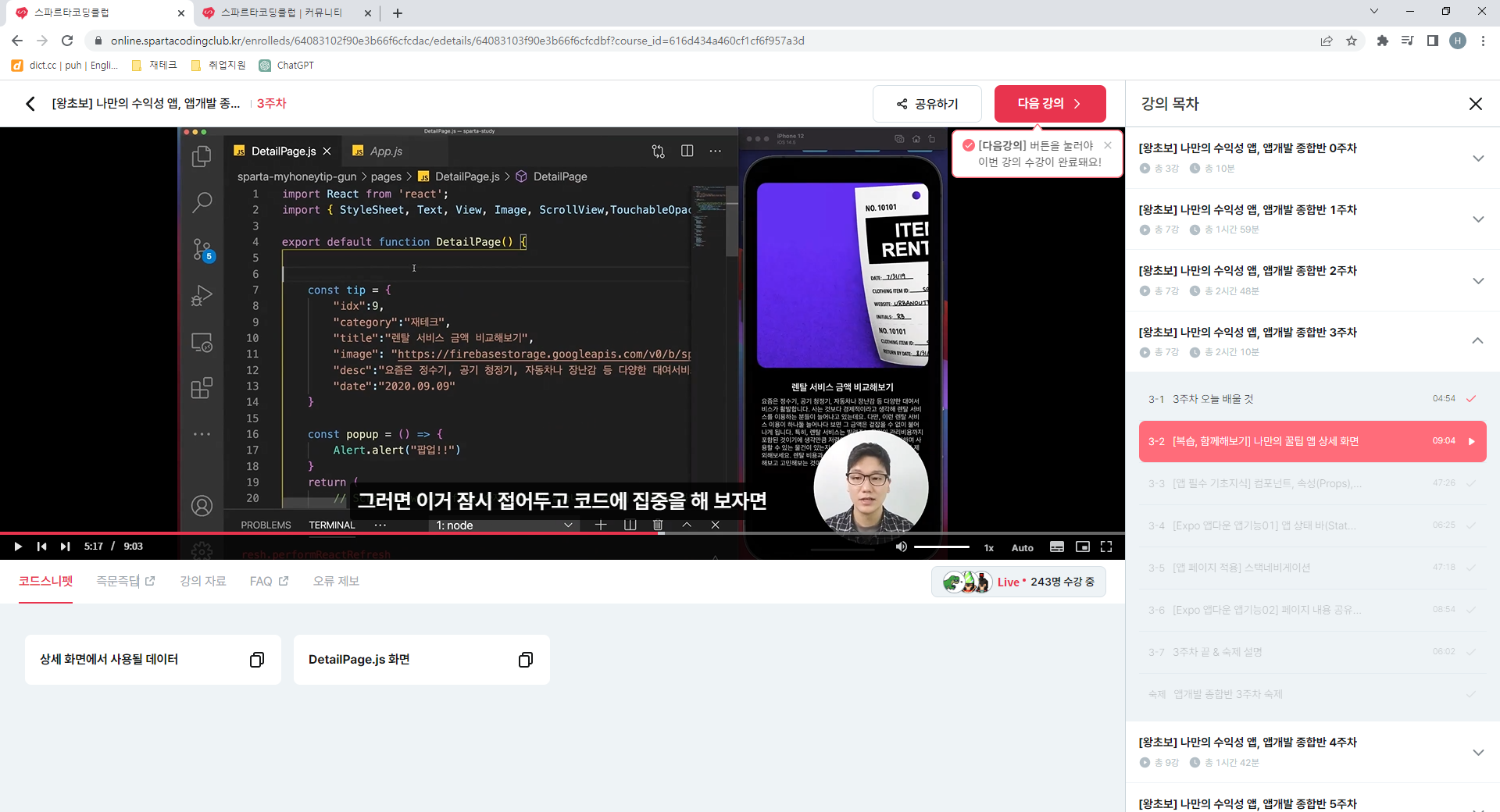Open lecture 3-4 앱 상태 바

tap(1312, 525)
